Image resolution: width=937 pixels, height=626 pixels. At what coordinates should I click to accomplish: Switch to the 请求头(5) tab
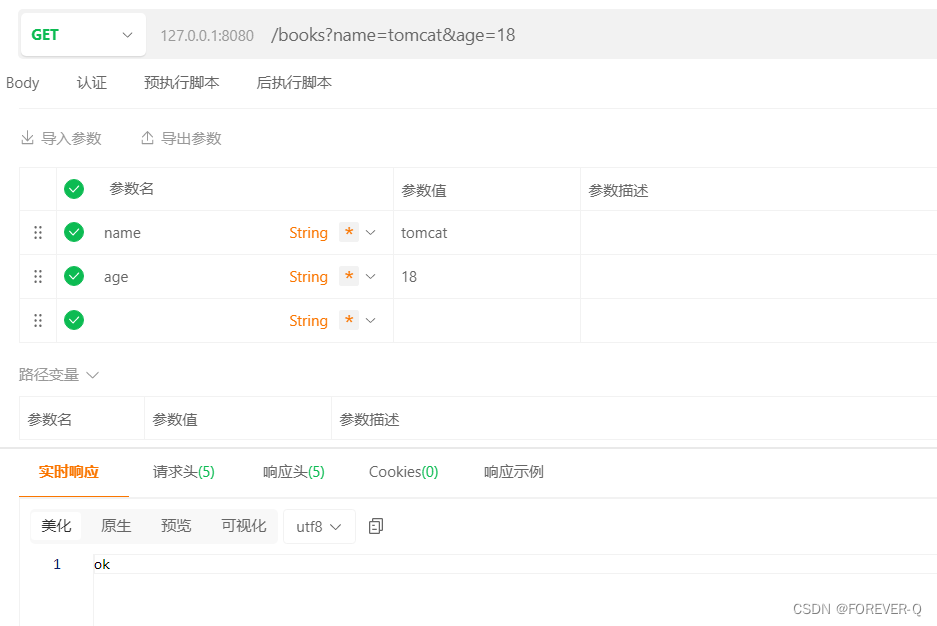point(183,471)
